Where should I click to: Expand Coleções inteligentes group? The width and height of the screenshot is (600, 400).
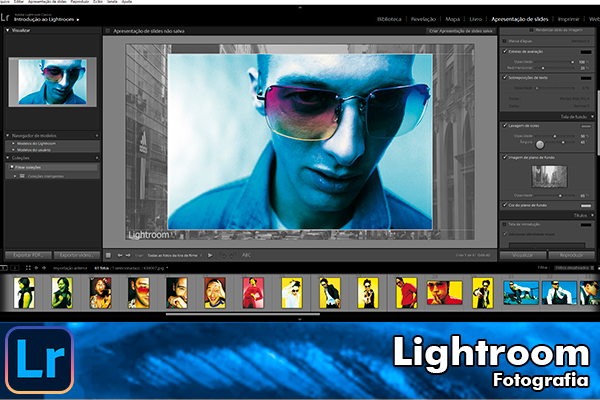(15, 176)
